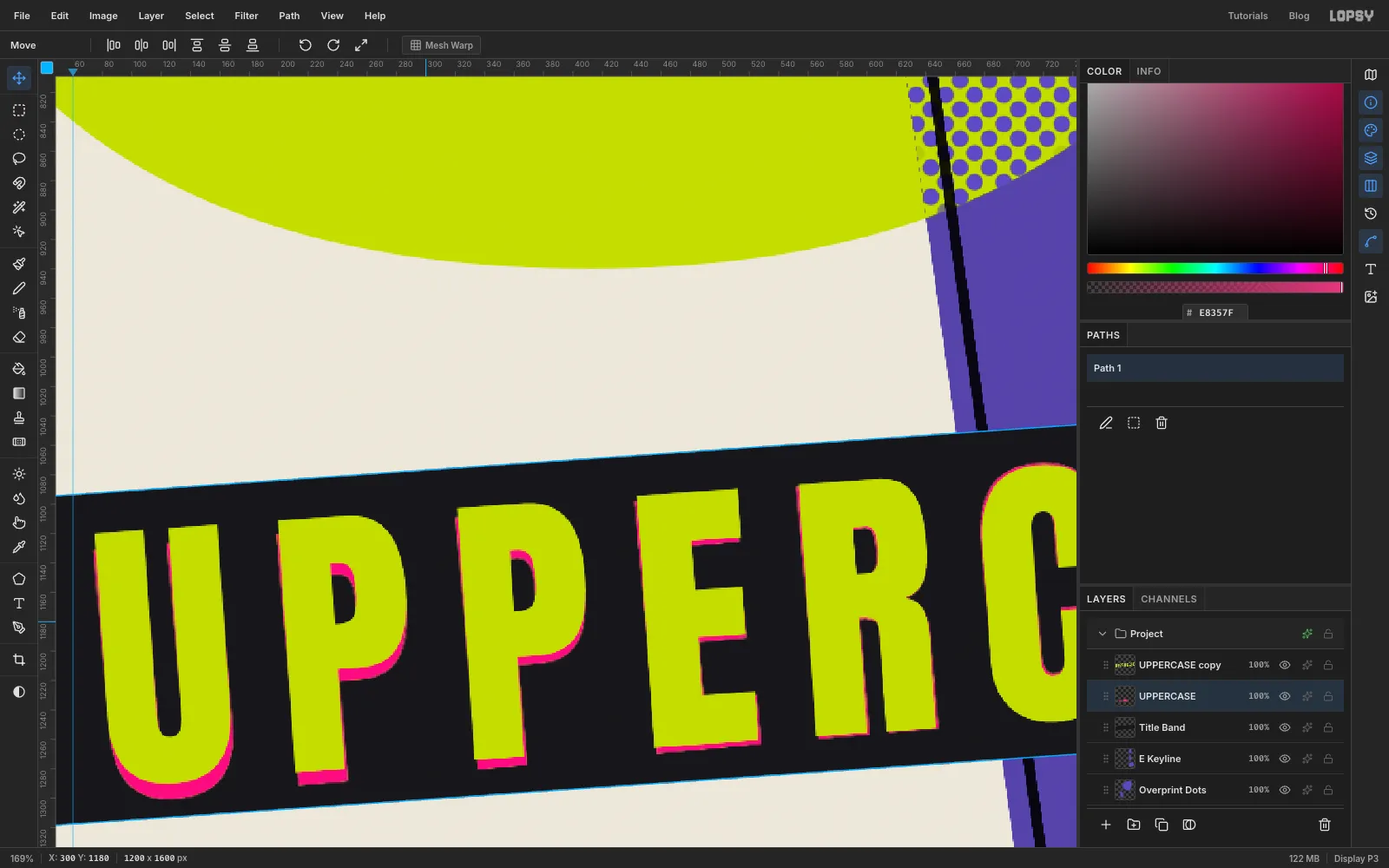This screenshot has width=1389, height=868.
Task: Click the rainbow hue slider
Action: tap(1215, 268)
